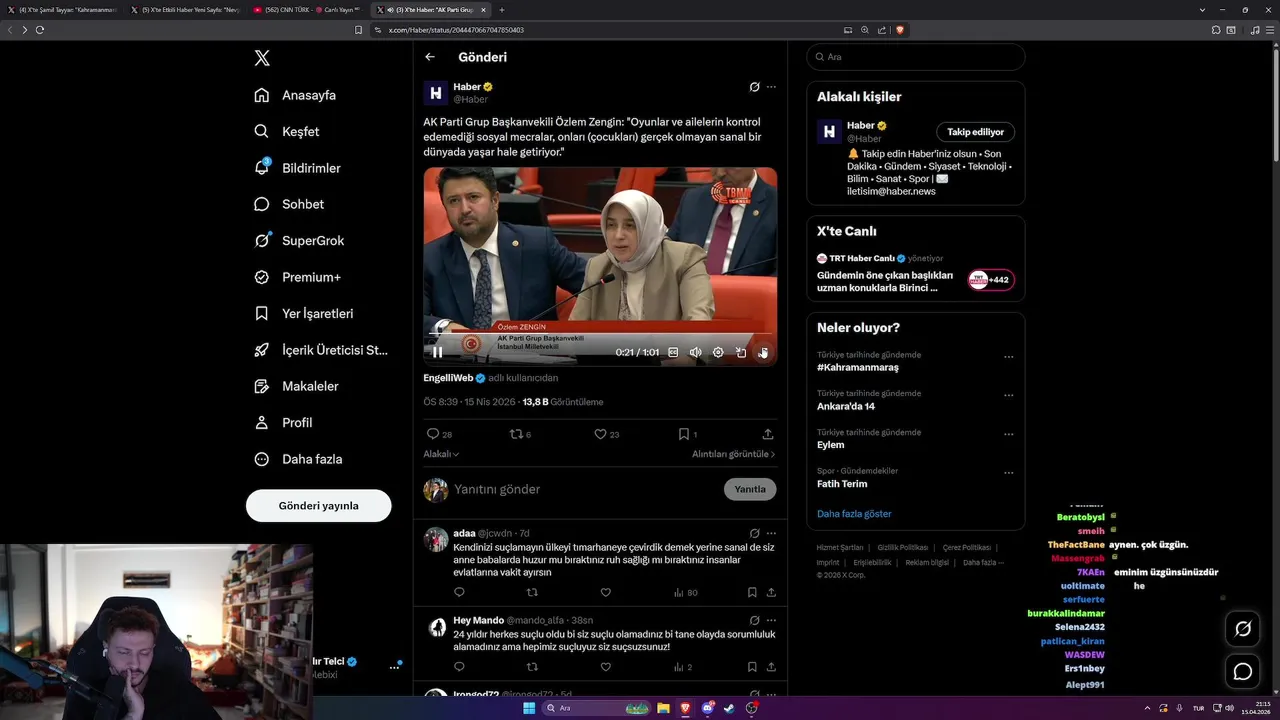The image size is (1280, 720).
Task: Reload the page
Action: (x=40, y=30)
